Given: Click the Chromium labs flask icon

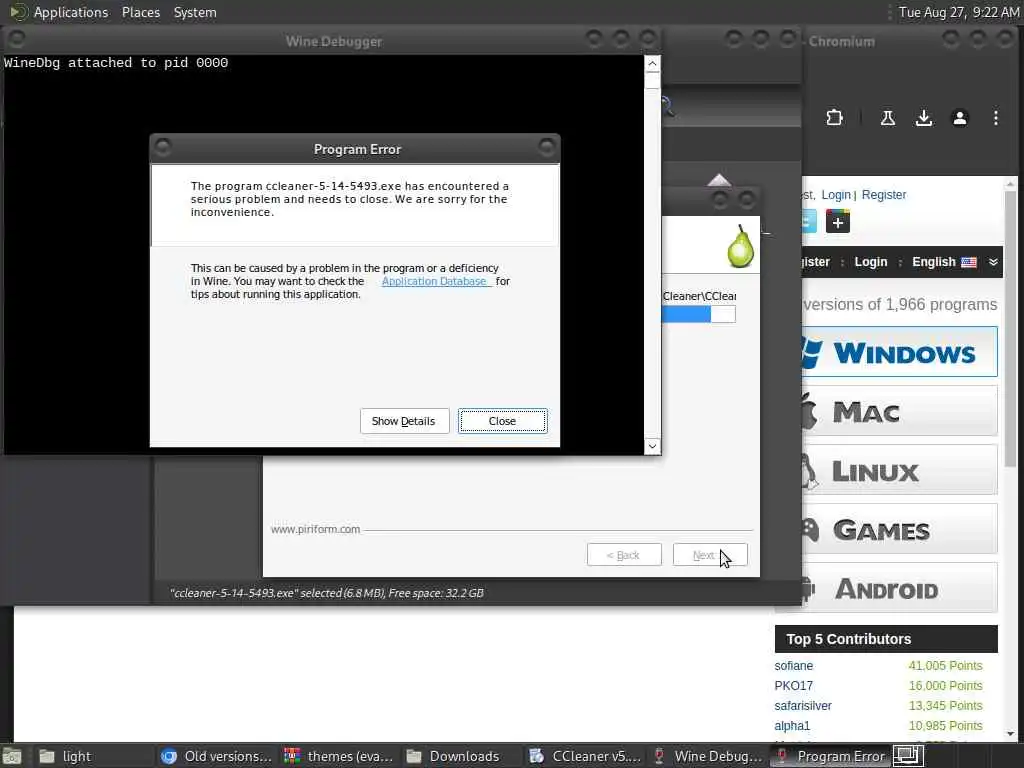Looking at the screenshot, I should click(x=888, y=118).
